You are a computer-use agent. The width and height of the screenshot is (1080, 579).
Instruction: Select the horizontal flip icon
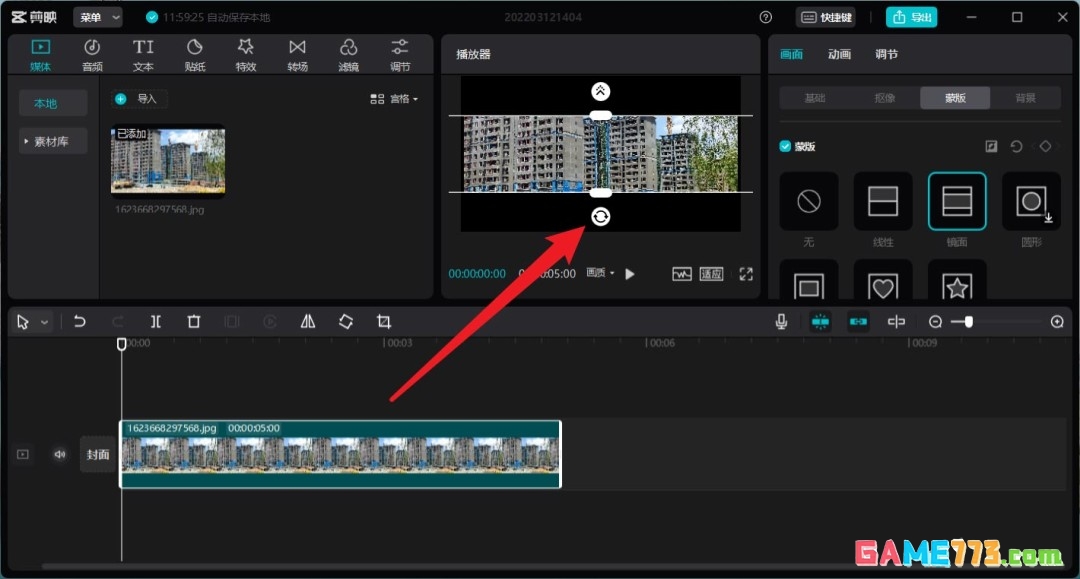click(307, 321)
